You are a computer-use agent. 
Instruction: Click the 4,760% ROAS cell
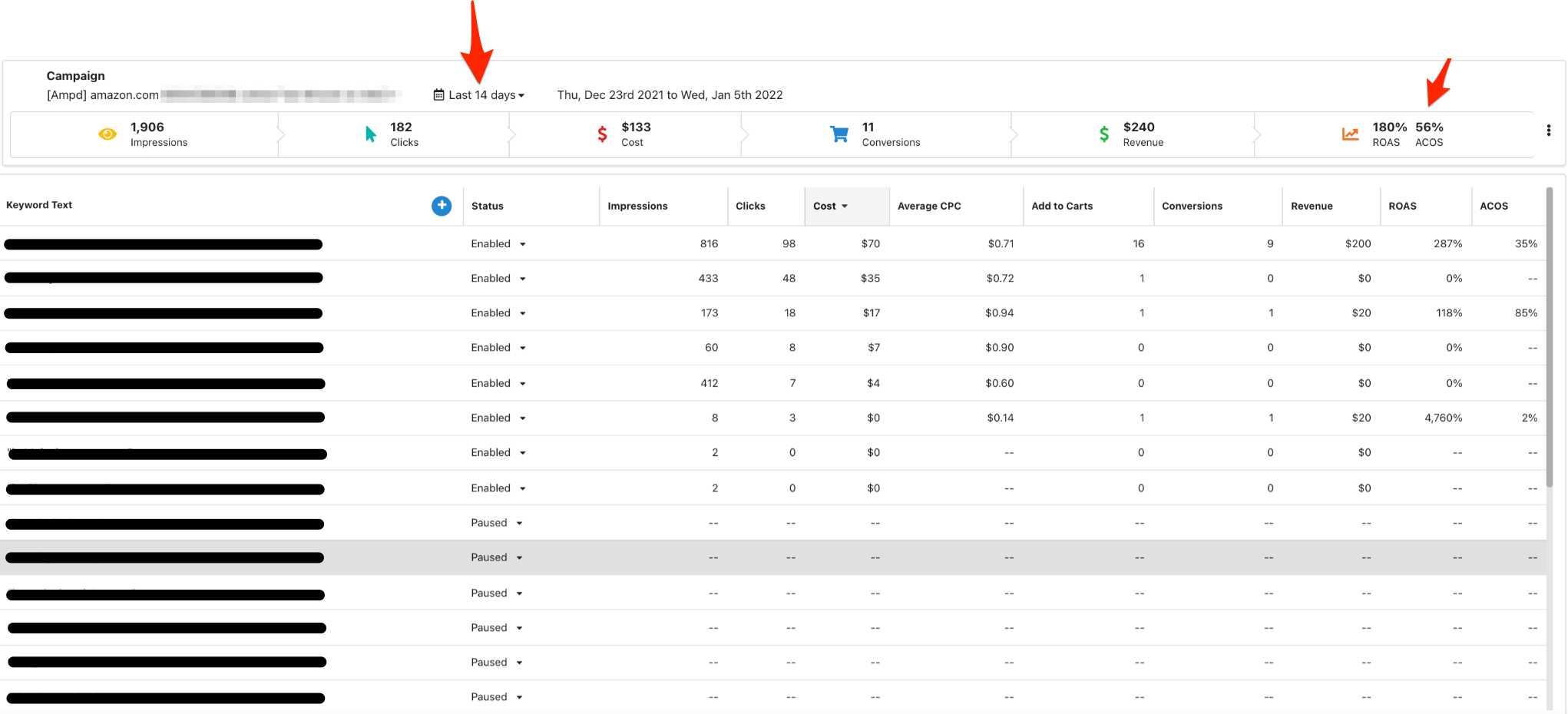coord(1443,418)
